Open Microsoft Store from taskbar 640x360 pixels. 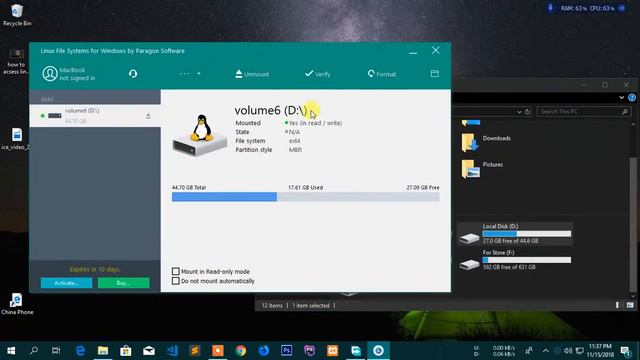click(126, 351)
